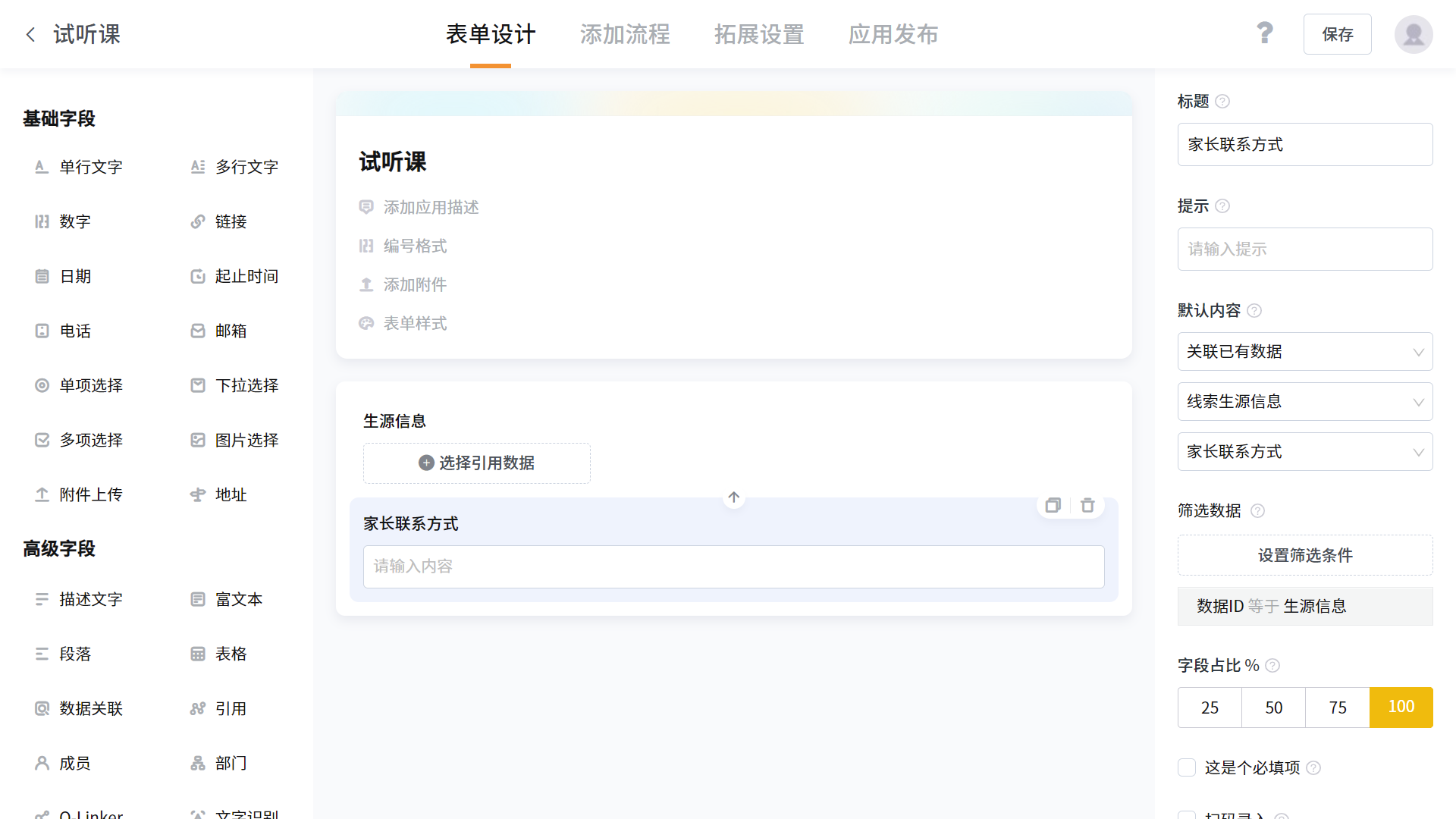Go to the 应用发布 tab

[893, 34]
